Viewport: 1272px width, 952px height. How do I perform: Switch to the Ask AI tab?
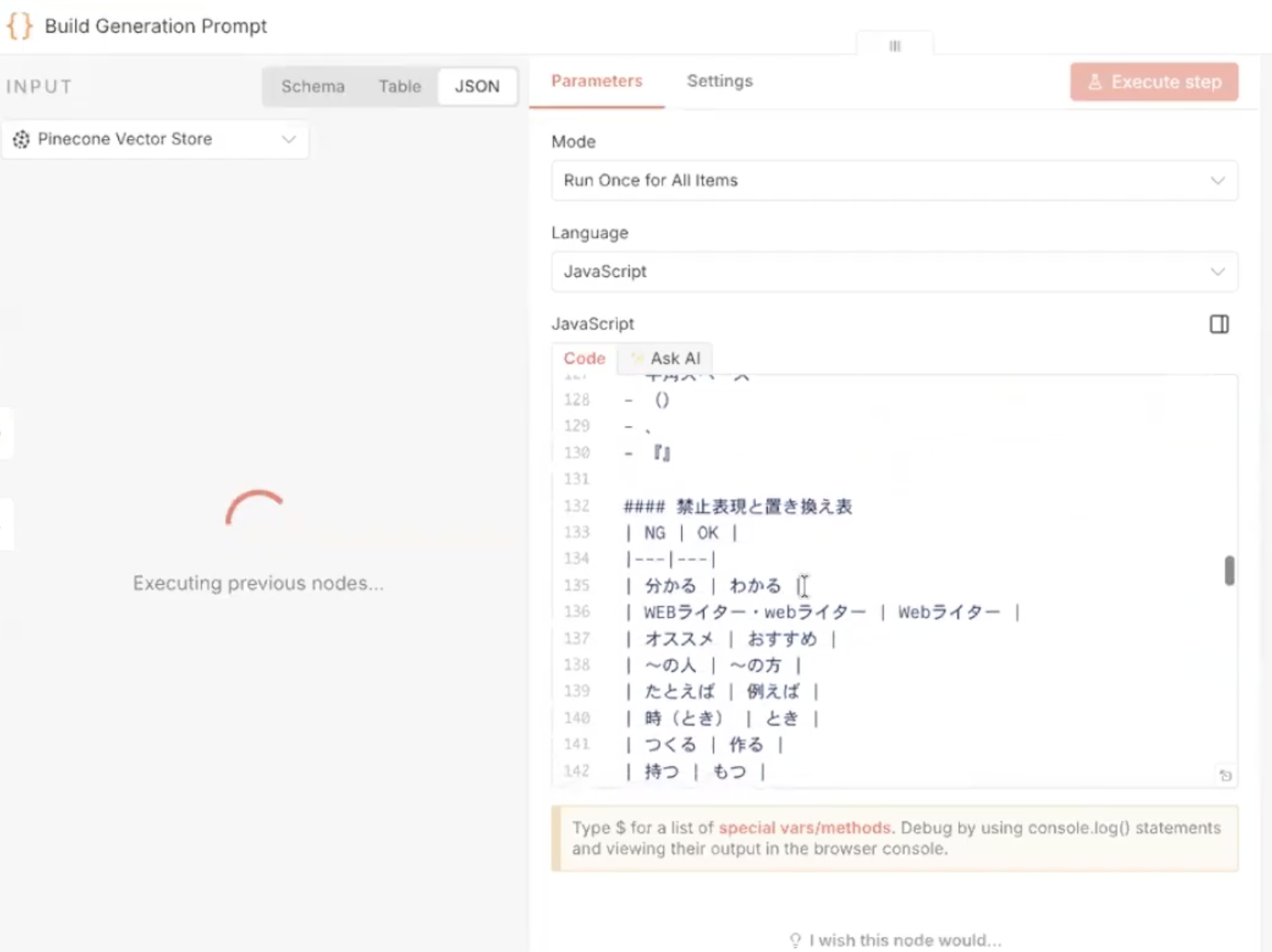[666, 358]
